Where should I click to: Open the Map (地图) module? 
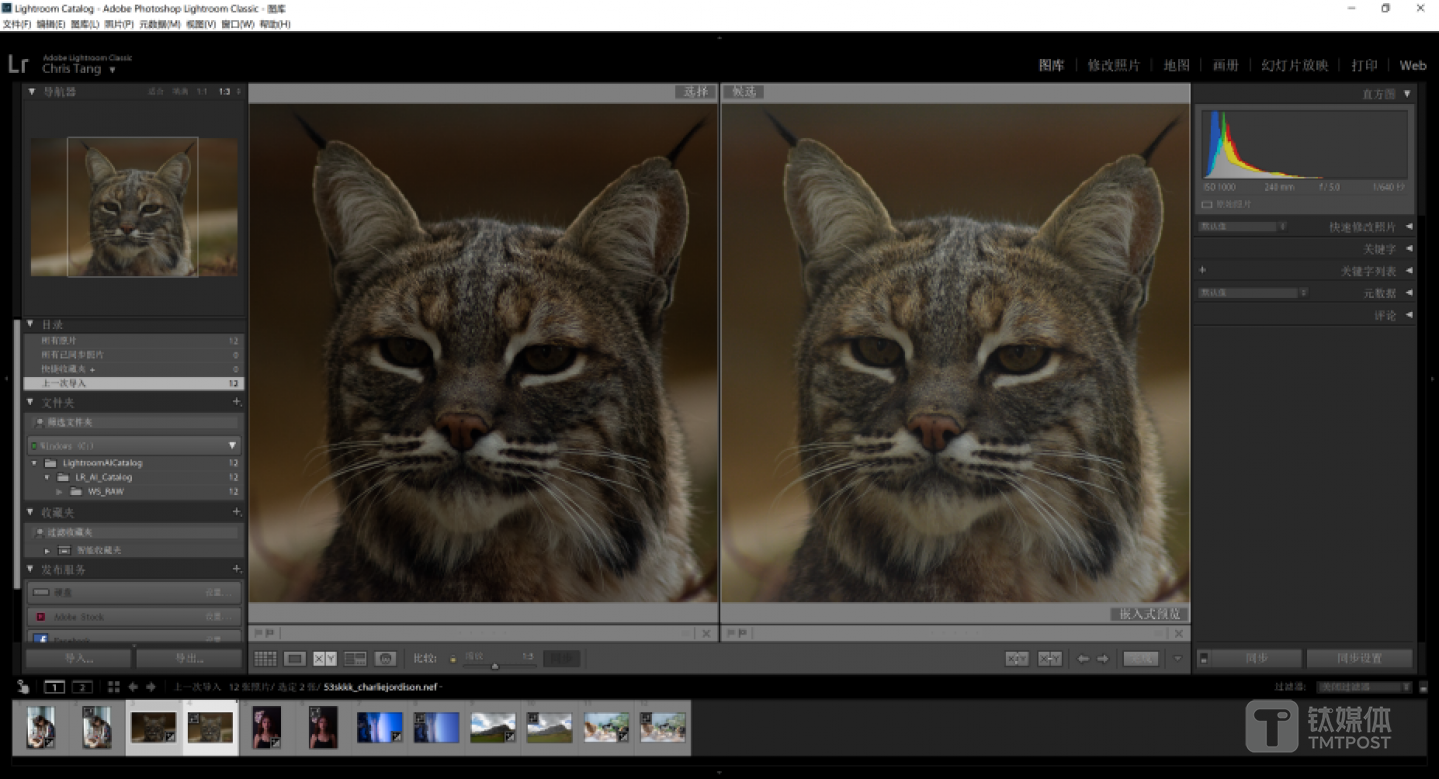click(x=1176, y=65)
